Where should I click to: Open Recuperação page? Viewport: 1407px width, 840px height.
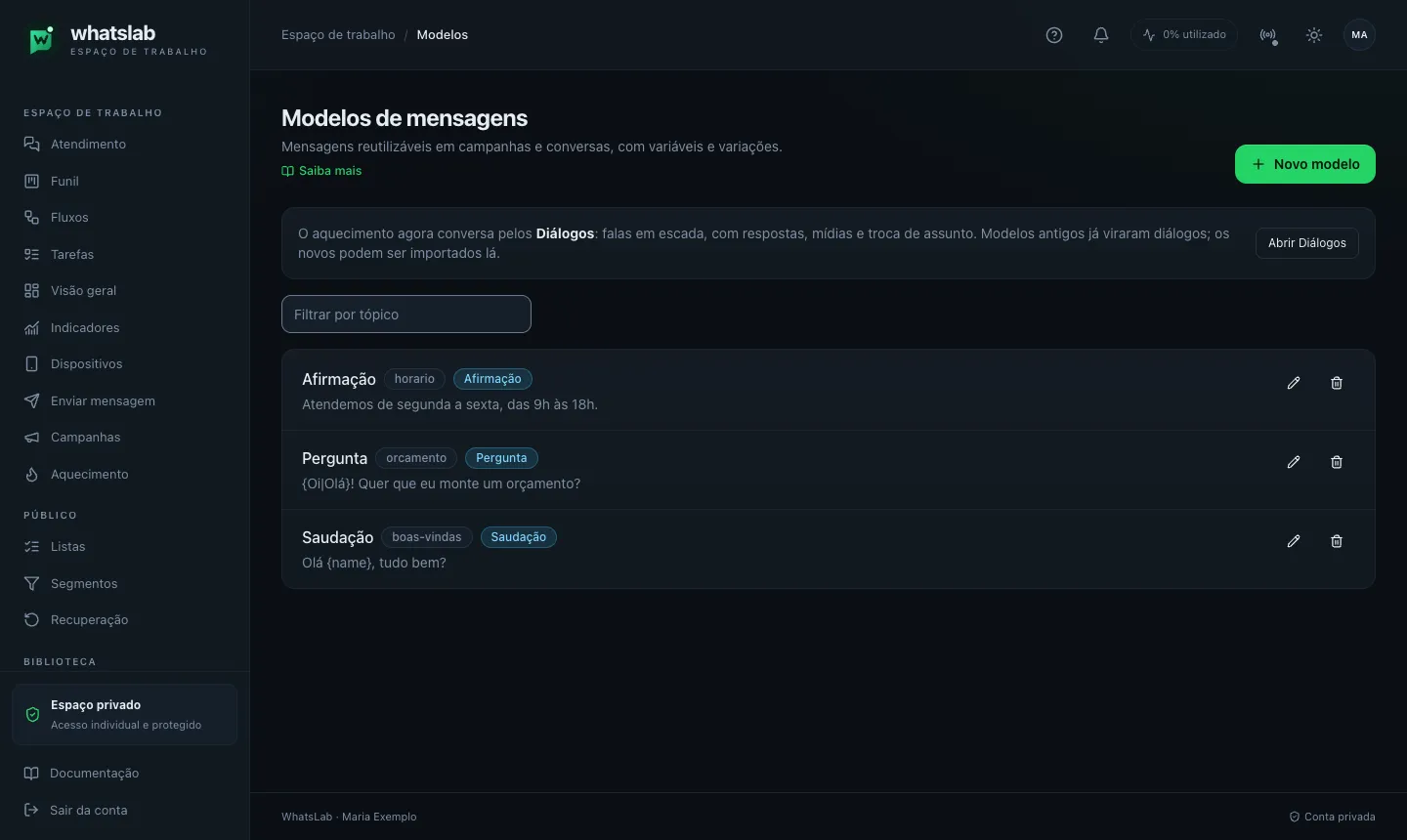125,620
